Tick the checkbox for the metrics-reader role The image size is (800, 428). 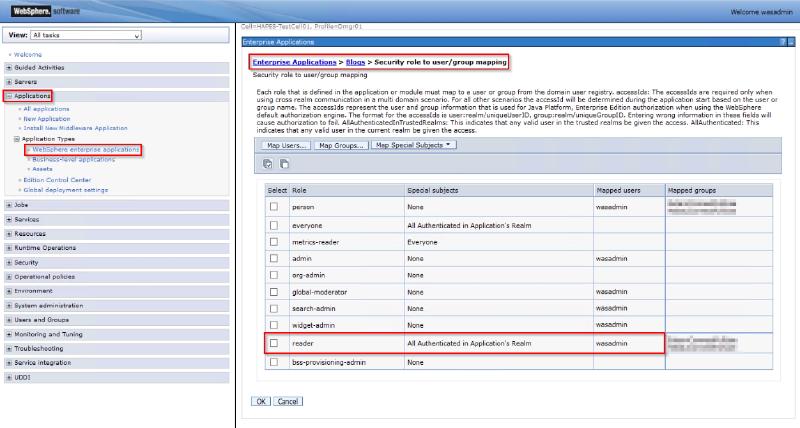tap(274, 242)
